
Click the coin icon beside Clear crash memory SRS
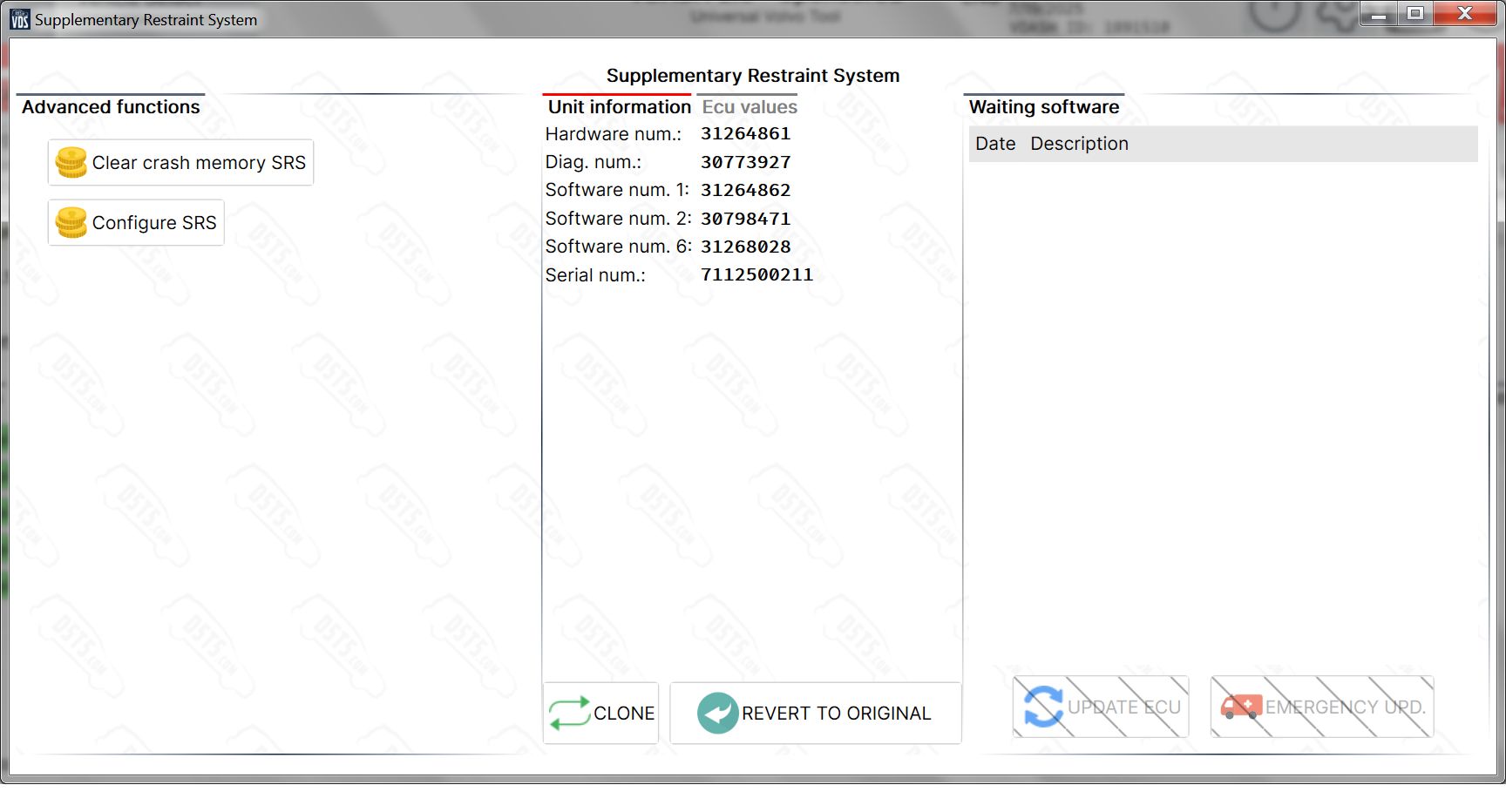pyautogui.click(x=71, y=162)
